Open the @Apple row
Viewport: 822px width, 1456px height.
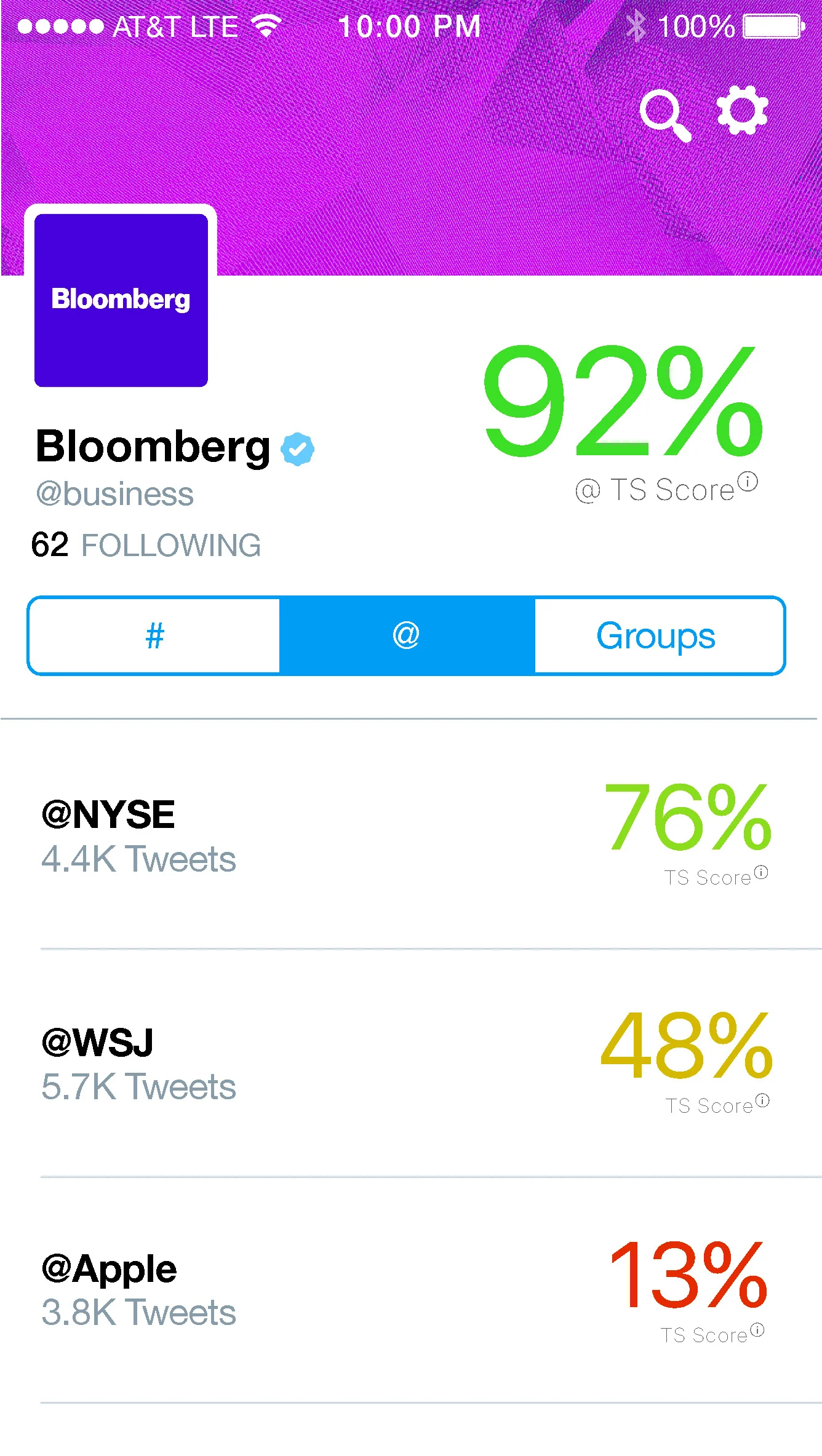click(x=411, y=1290)
